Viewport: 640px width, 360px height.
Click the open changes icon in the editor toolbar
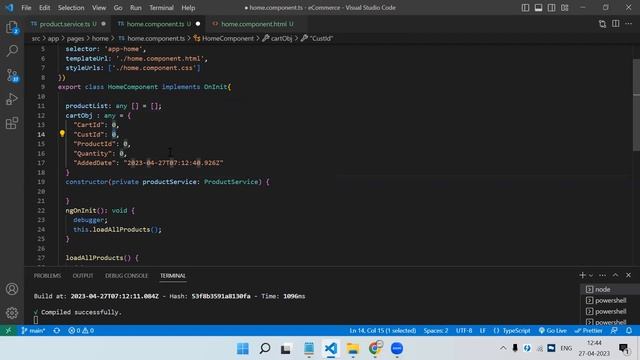point(602,24)
